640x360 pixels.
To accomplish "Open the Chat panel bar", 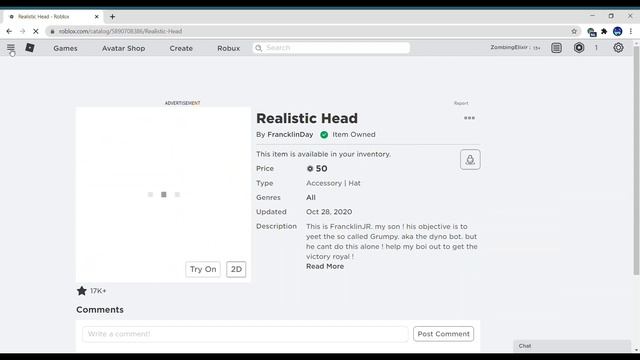I will point(572,346).
